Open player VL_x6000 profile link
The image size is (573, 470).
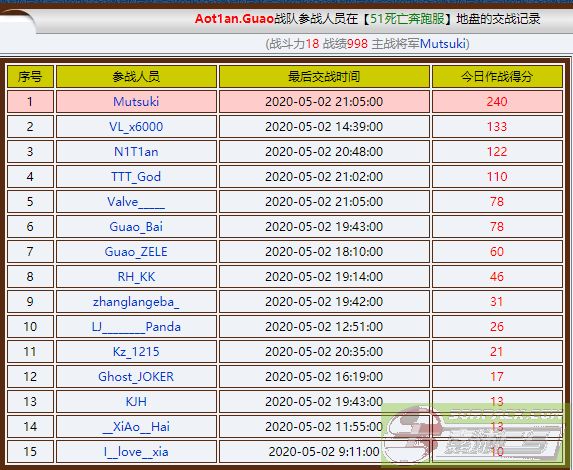[136, 127]
